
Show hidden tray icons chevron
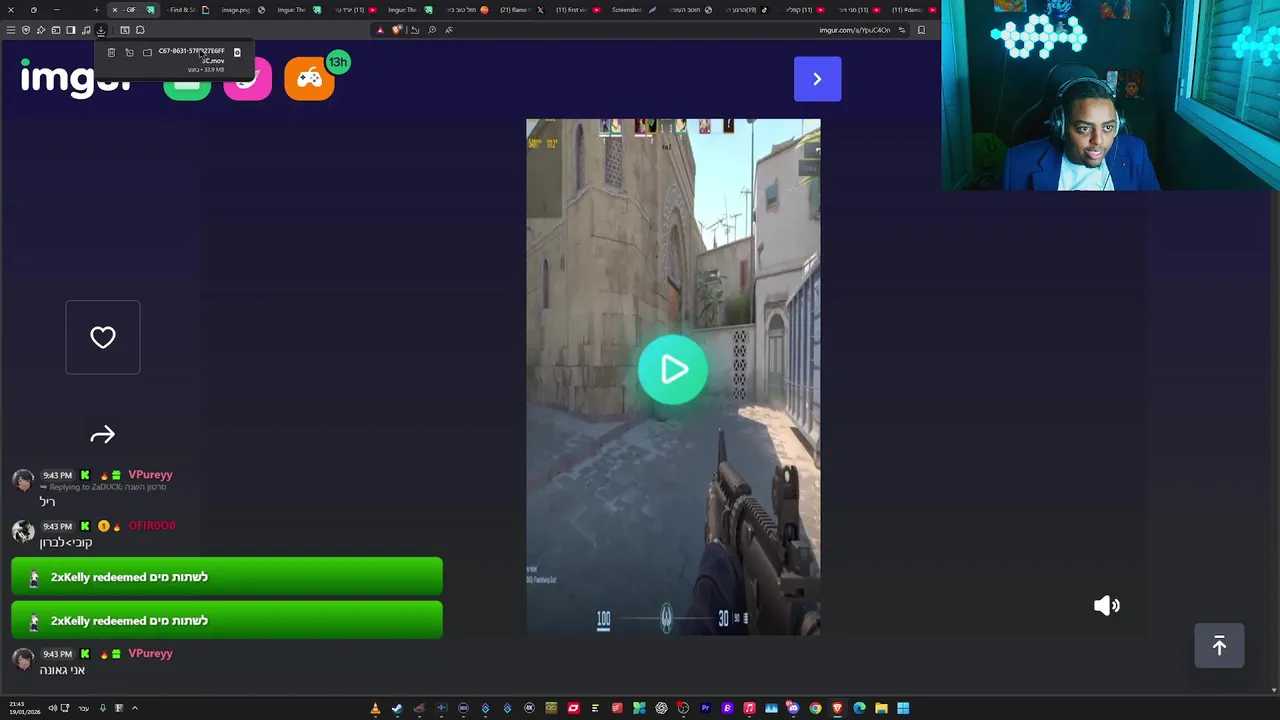point(134,708)
